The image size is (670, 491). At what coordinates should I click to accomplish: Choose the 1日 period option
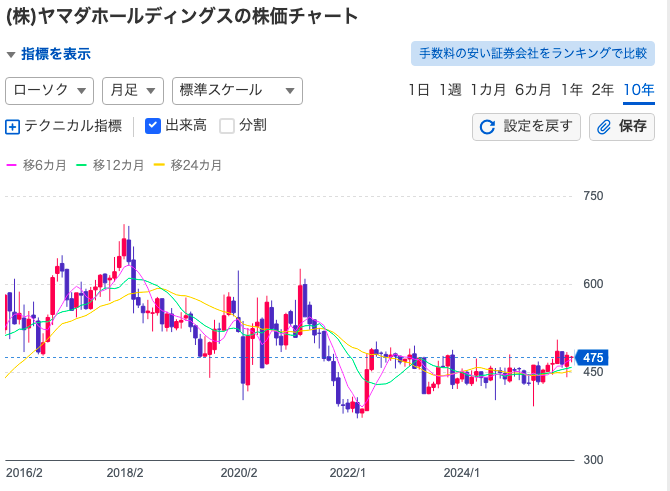point(419,90)
